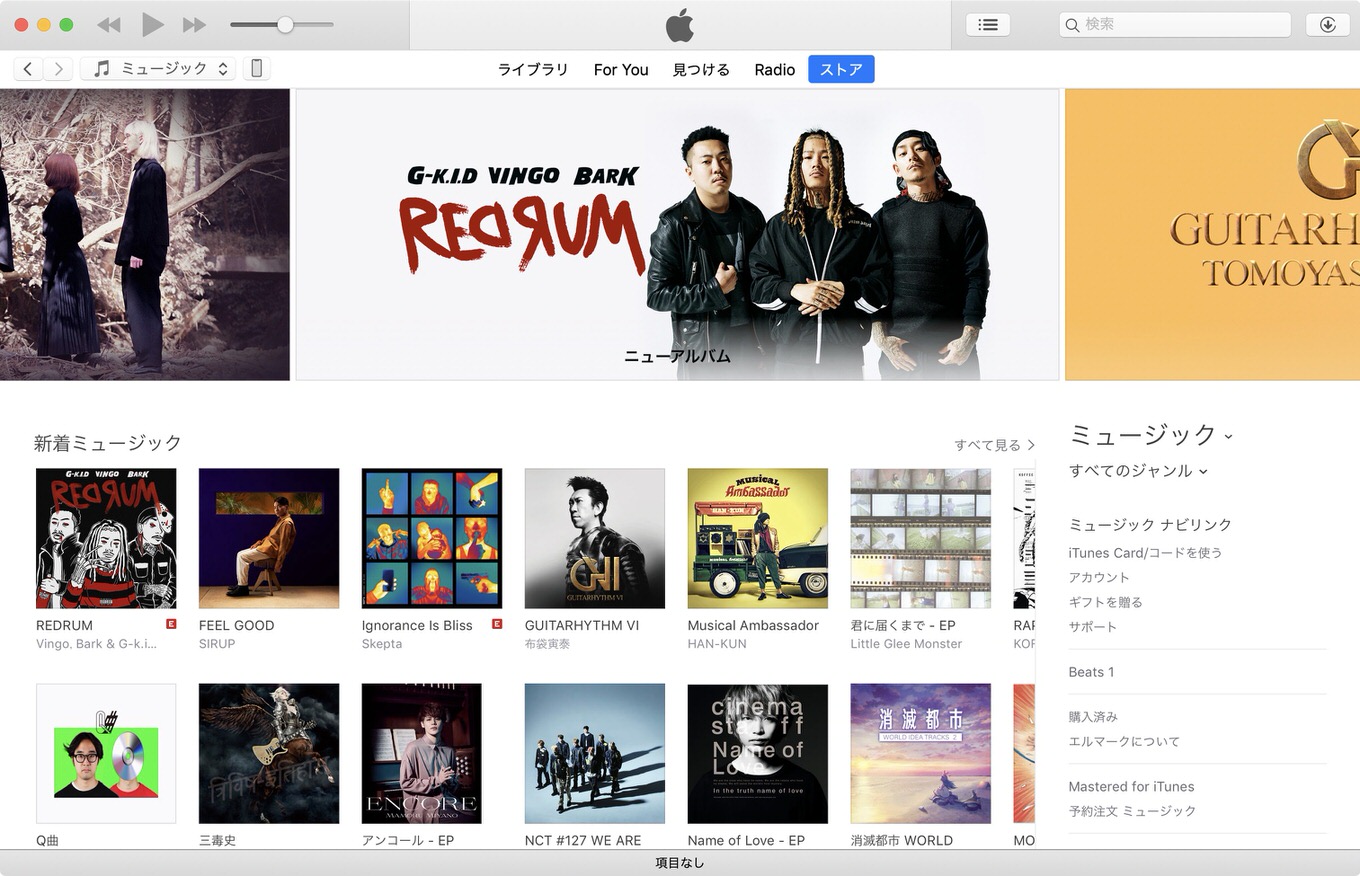Click the explicit badge beside REDRUM
Viewport: 1360px width, 876px height.
point(171,624)
